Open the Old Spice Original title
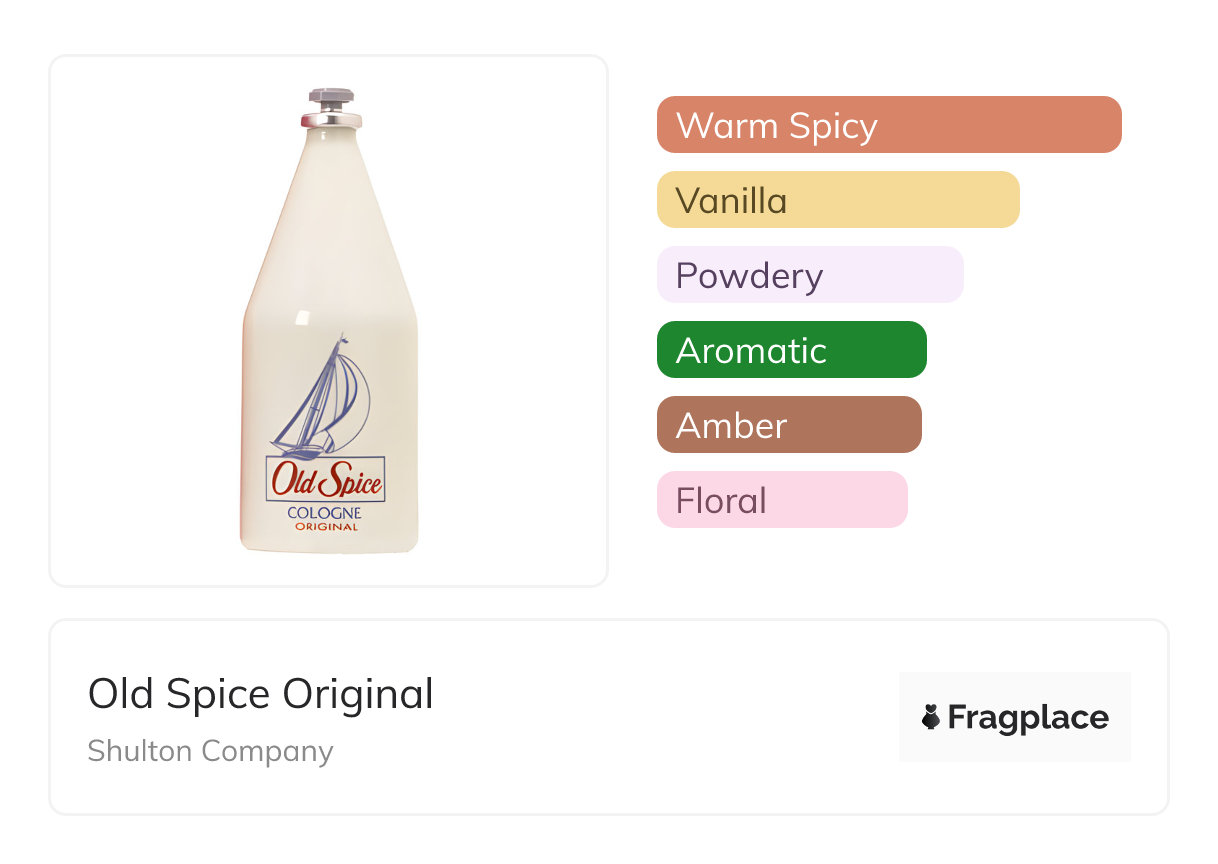The image size is (1218, 864). (x=261, y=694)
